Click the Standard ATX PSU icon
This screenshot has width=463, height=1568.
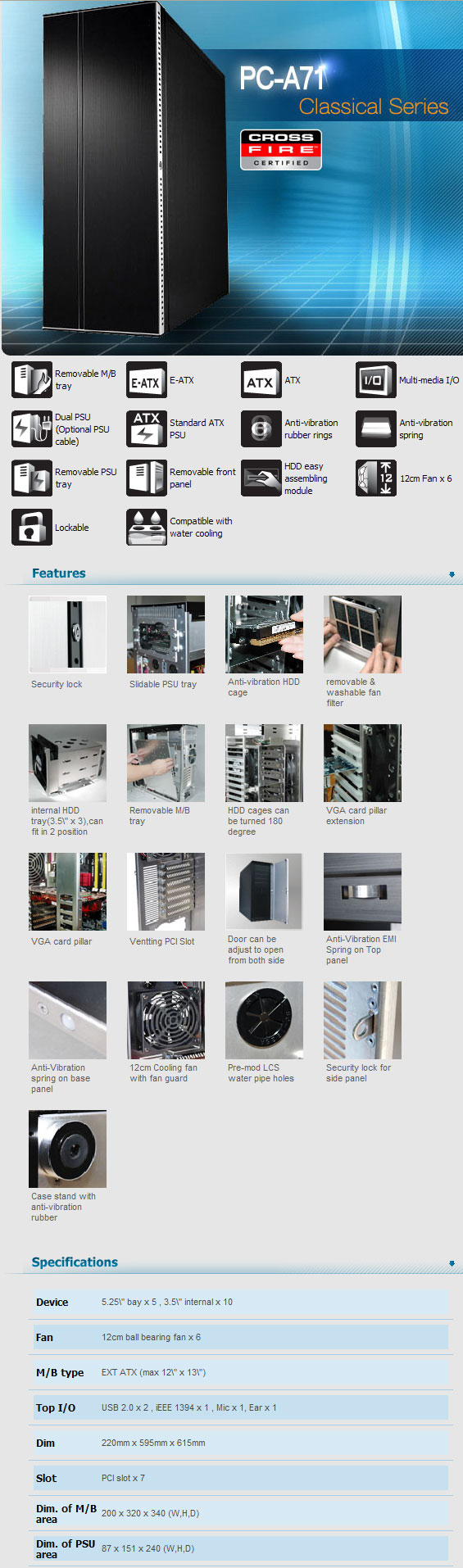147,429
